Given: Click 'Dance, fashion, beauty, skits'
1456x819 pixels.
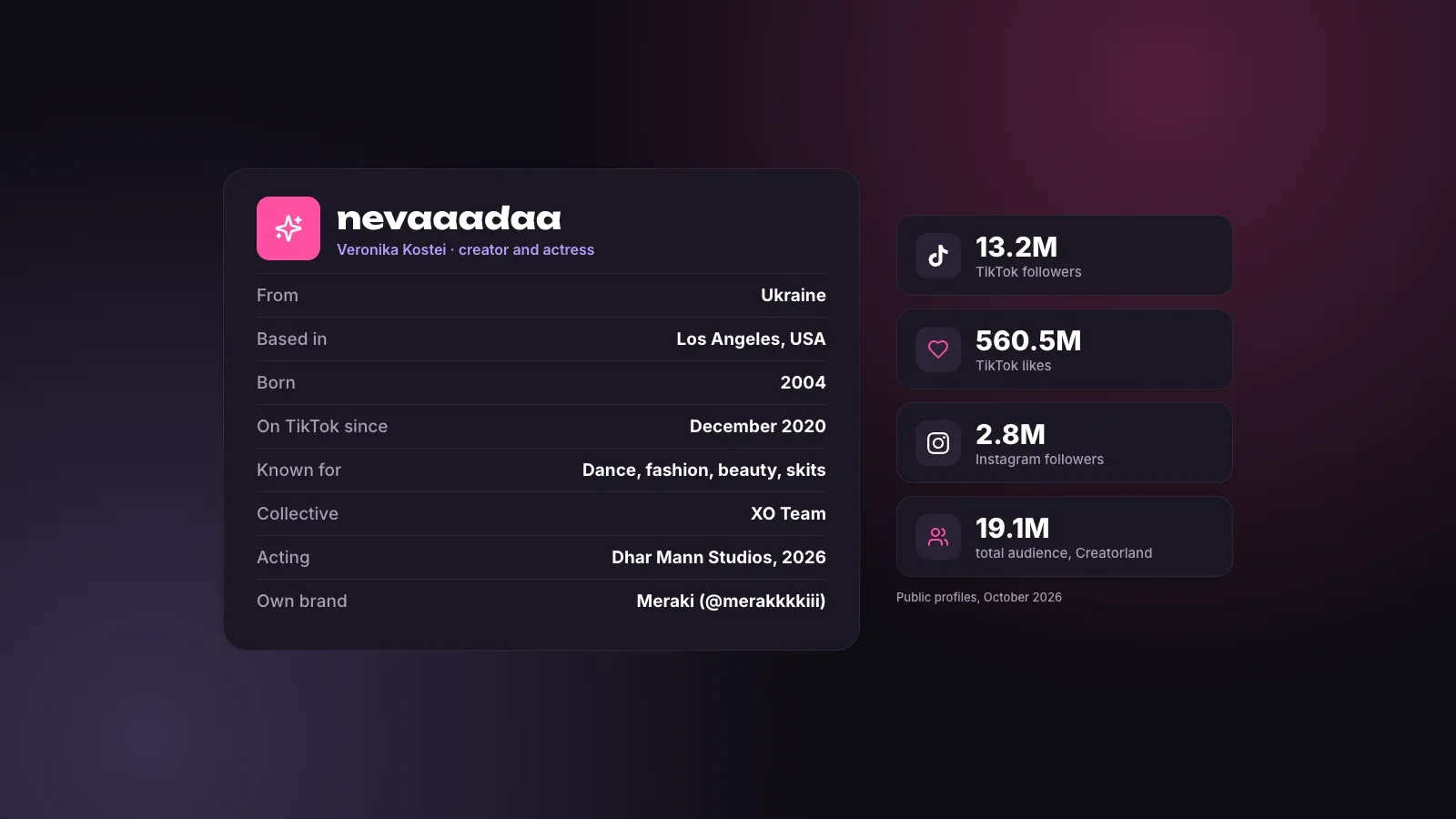Looking at the screenshot, I should pyautogui.click(x=704, y=470).
